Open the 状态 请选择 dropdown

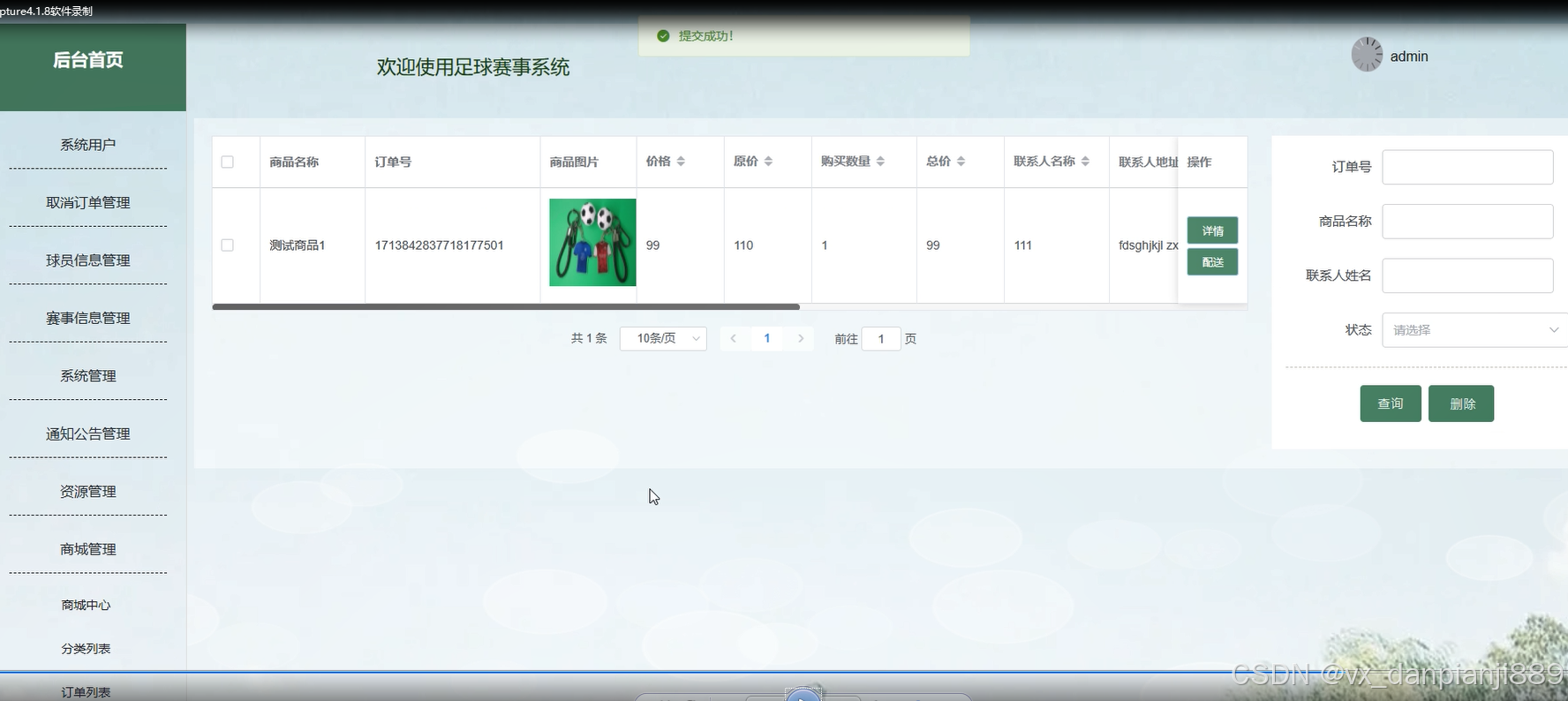point(1474,330)
